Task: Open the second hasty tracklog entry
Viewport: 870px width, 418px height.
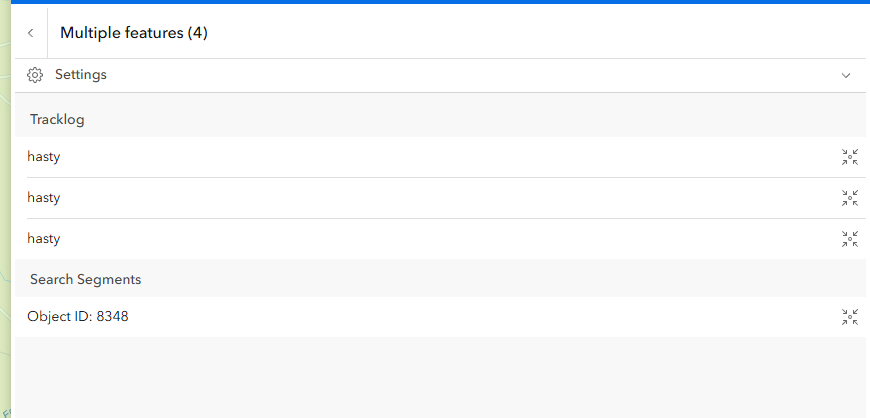Action: tap(44, 198)
